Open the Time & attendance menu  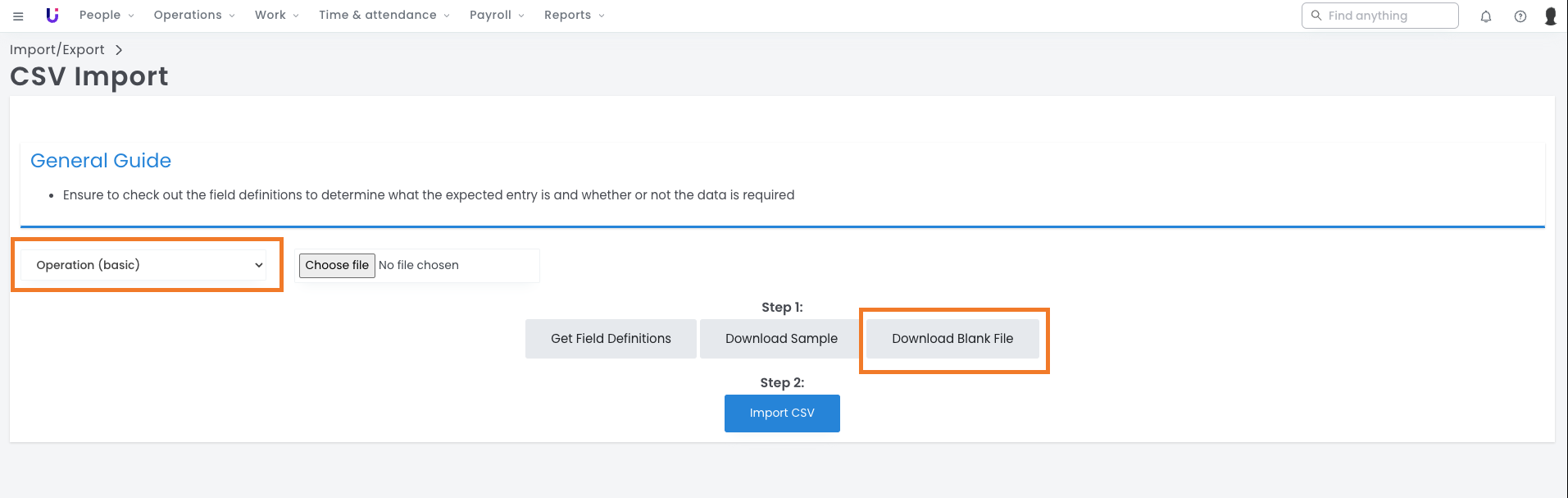[x=384, y=16]
